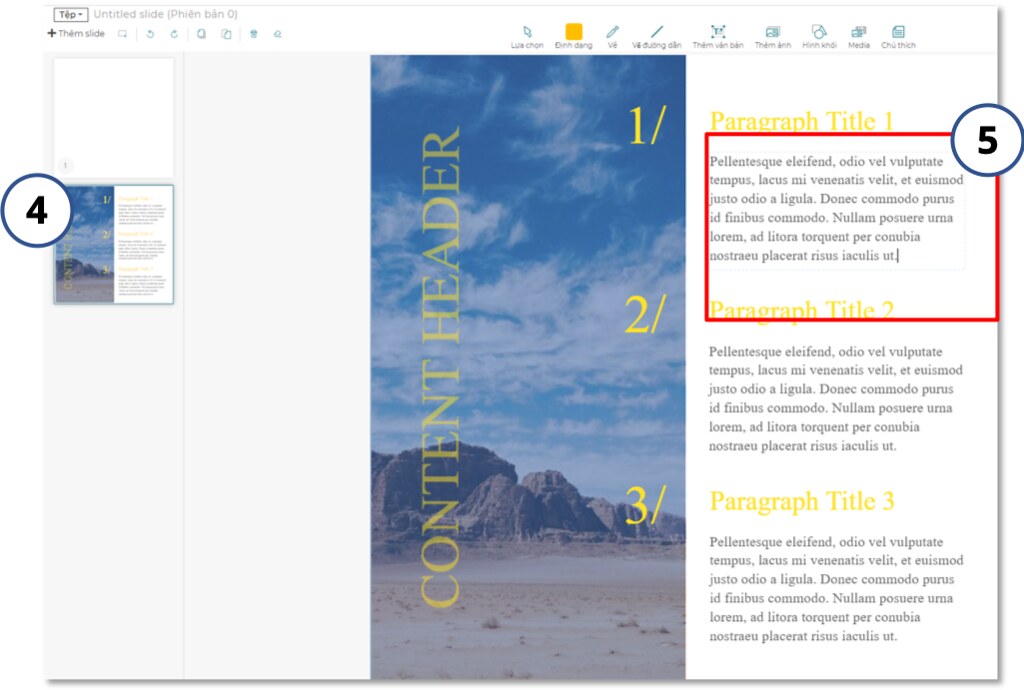
Task: Click the Thêm văn bản text tool
Action: (717, 33)
